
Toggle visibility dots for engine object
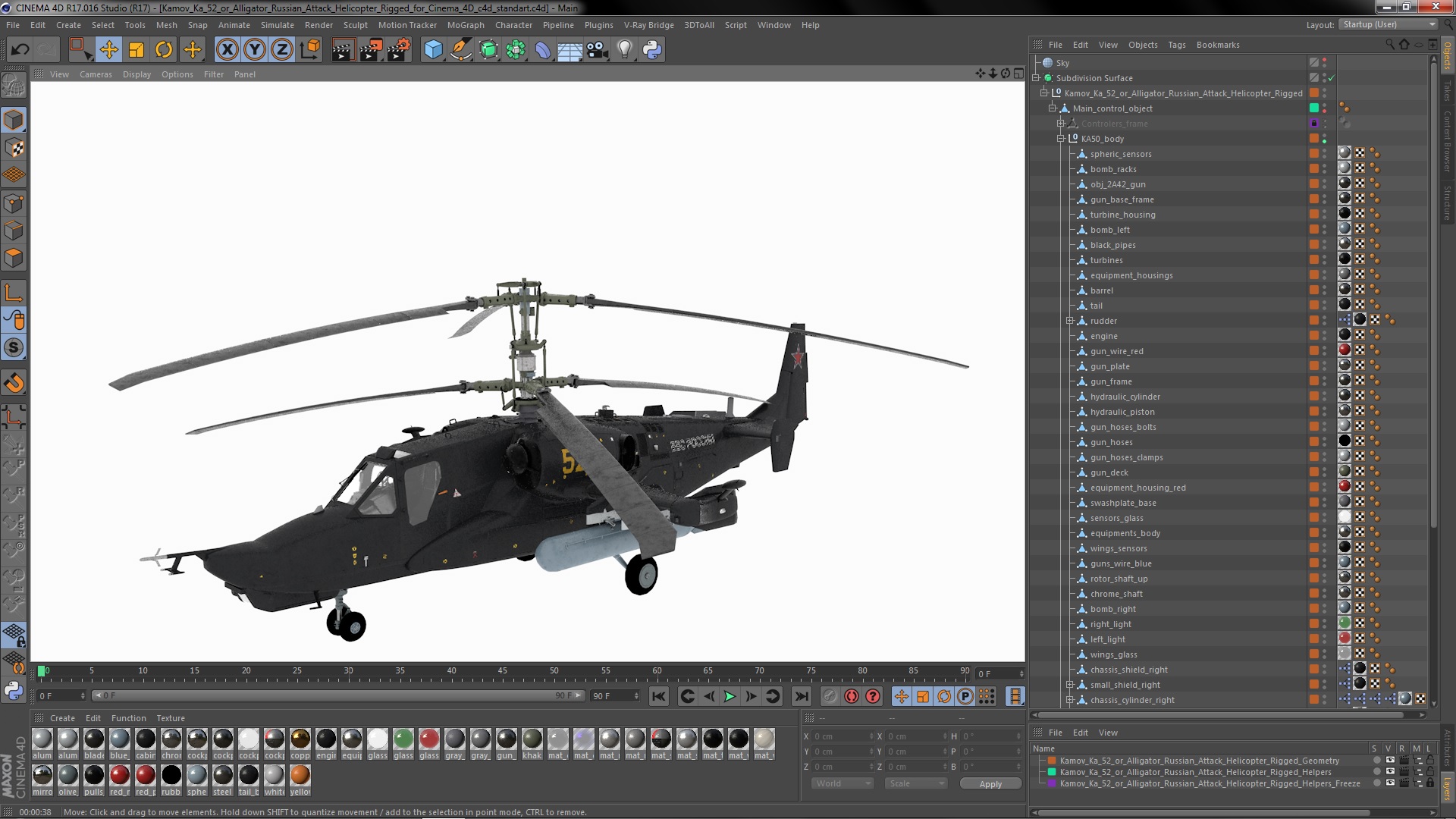(x=1325, y=336)
